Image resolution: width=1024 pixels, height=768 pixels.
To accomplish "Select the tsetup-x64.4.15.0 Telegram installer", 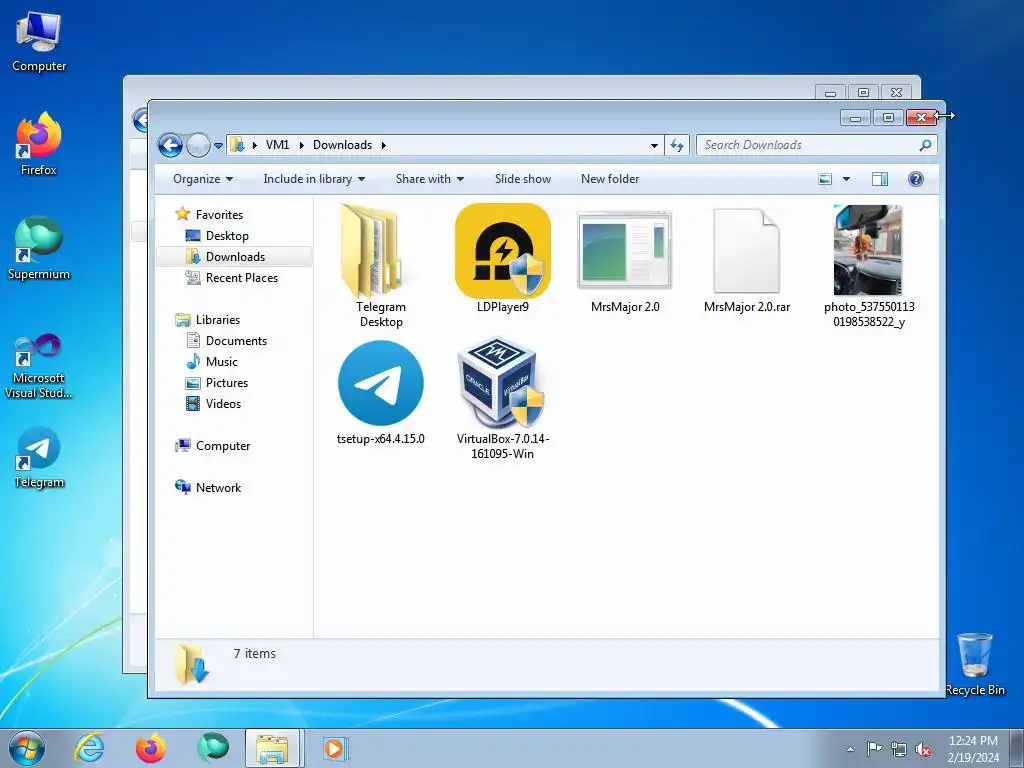I will (x=381, y=392).
